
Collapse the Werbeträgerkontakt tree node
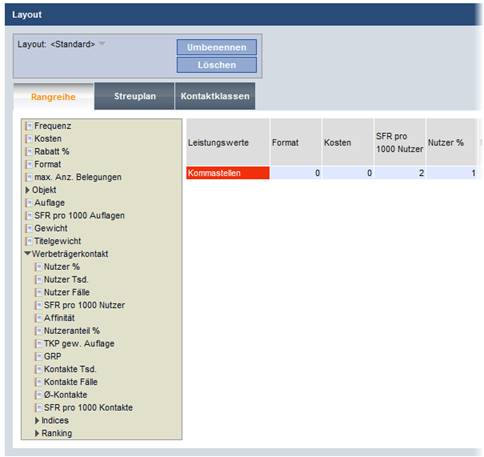28,254
